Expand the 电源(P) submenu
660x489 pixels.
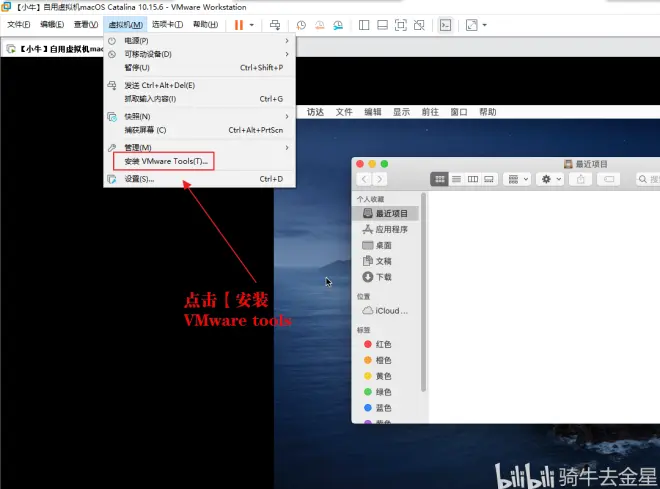200,41
